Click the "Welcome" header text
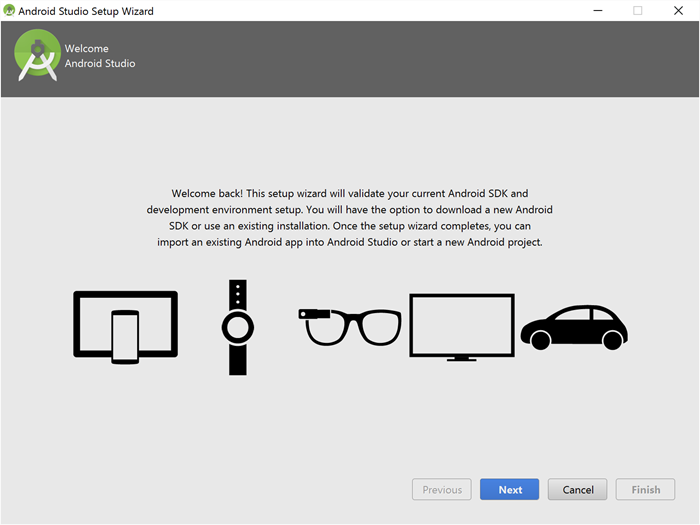Image resolution: width=700 pixels, height=525 pixels. pyautogui.click(x=87, y=48)
